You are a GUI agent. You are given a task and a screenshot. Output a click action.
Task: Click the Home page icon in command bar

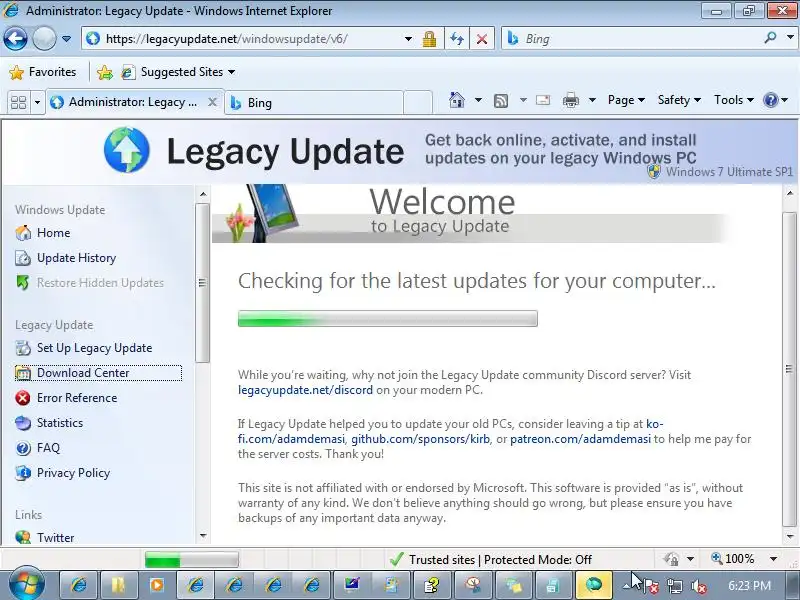click(x=457, y=100)
